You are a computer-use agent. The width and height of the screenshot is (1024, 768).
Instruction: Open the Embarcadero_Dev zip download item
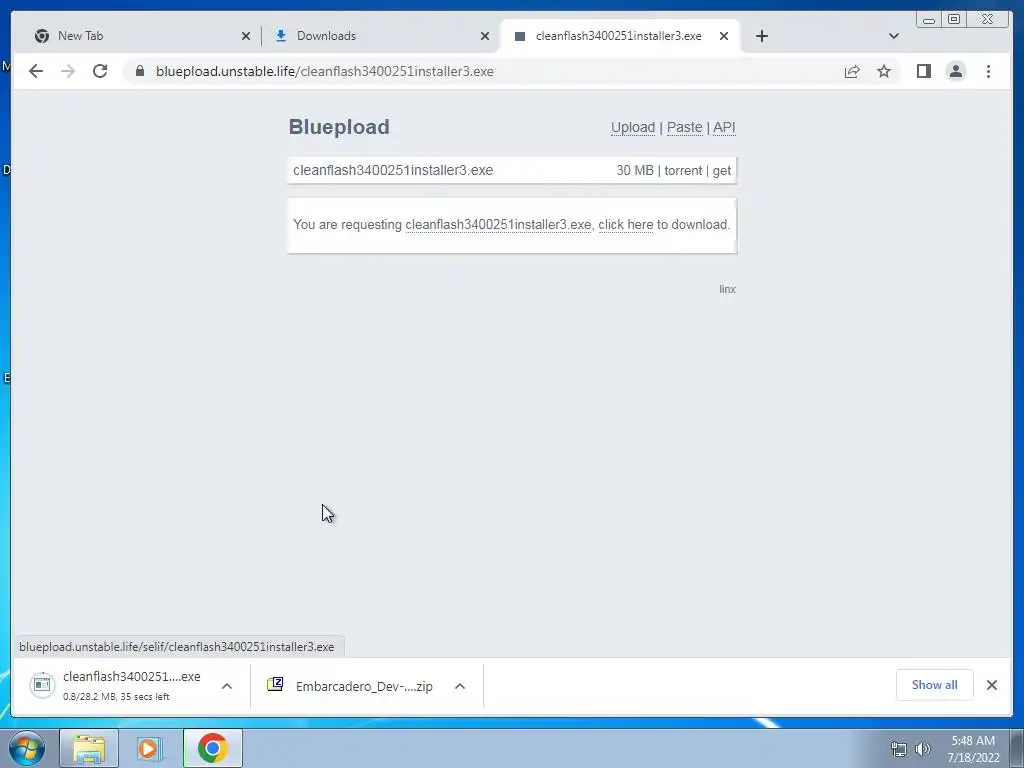click(x=350, y=686)
